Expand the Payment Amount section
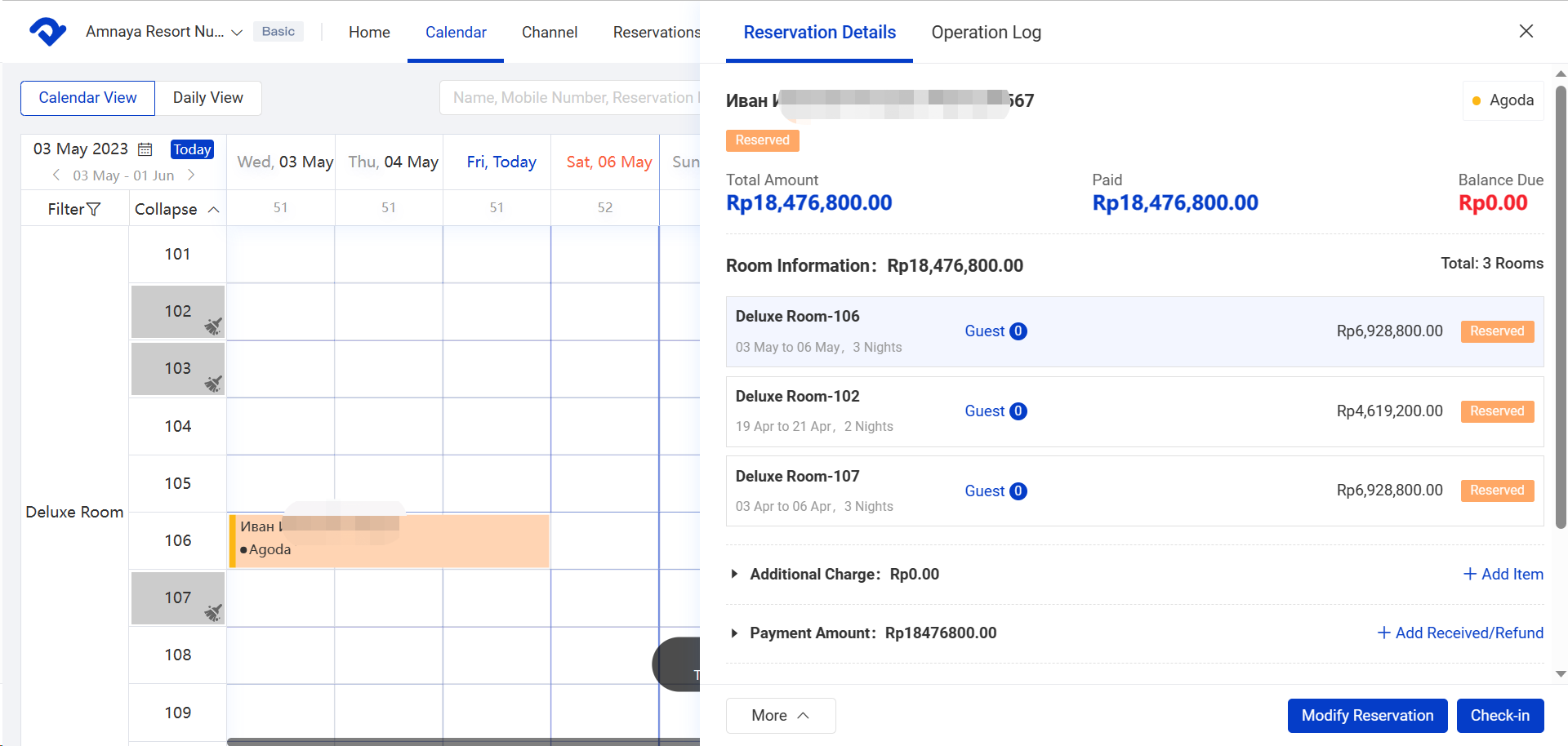The height and width of the screenshot is (746, 1568). click(734, 633)
